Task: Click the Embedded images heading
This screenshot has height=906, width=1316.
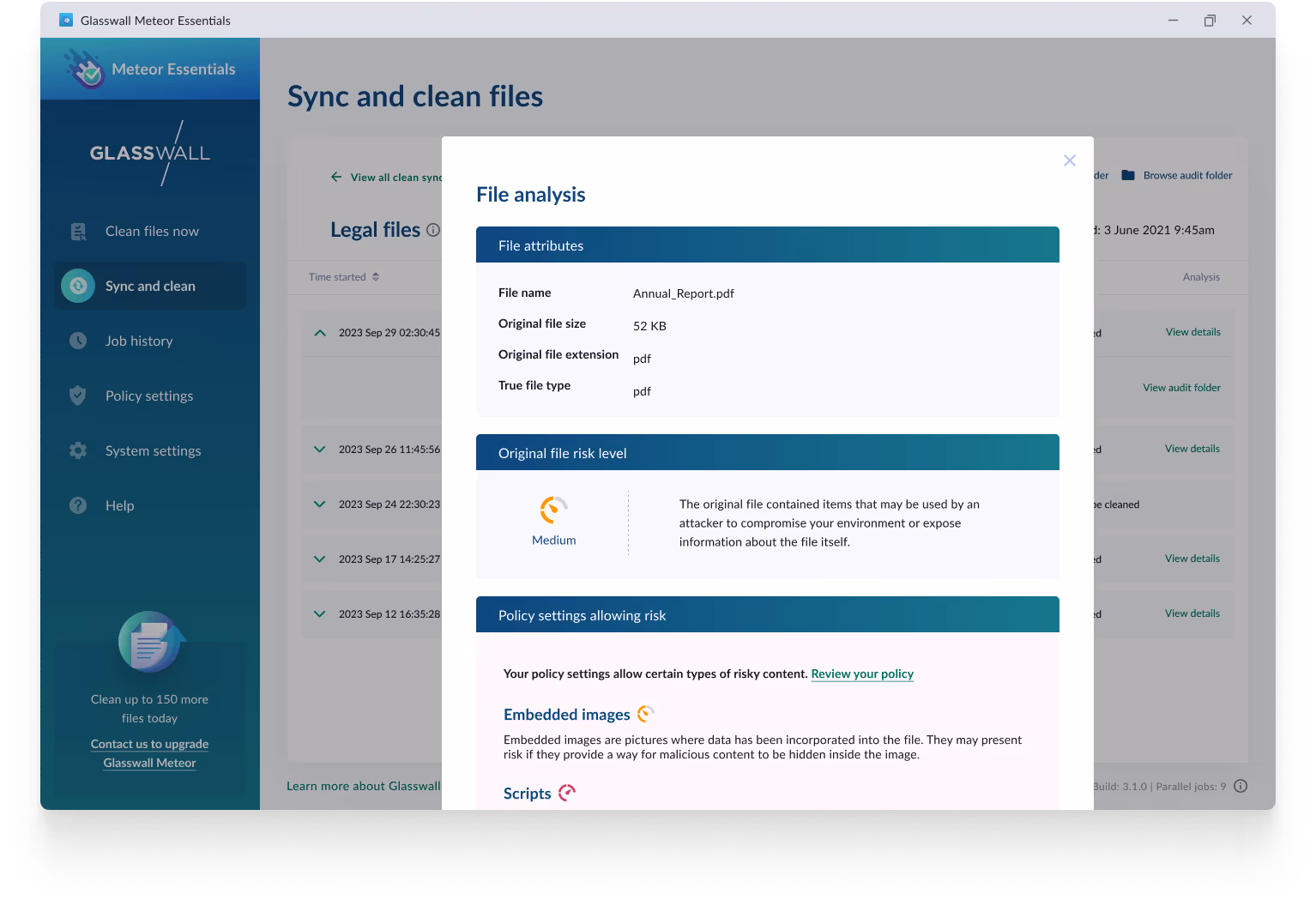Action: point(567,715)
